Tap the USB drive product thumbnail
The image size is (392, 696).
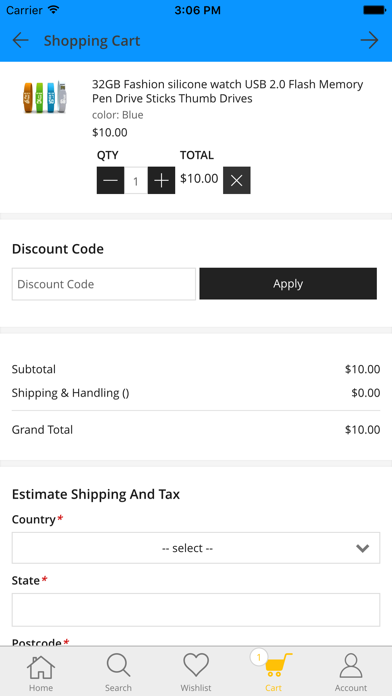(44, 97)
